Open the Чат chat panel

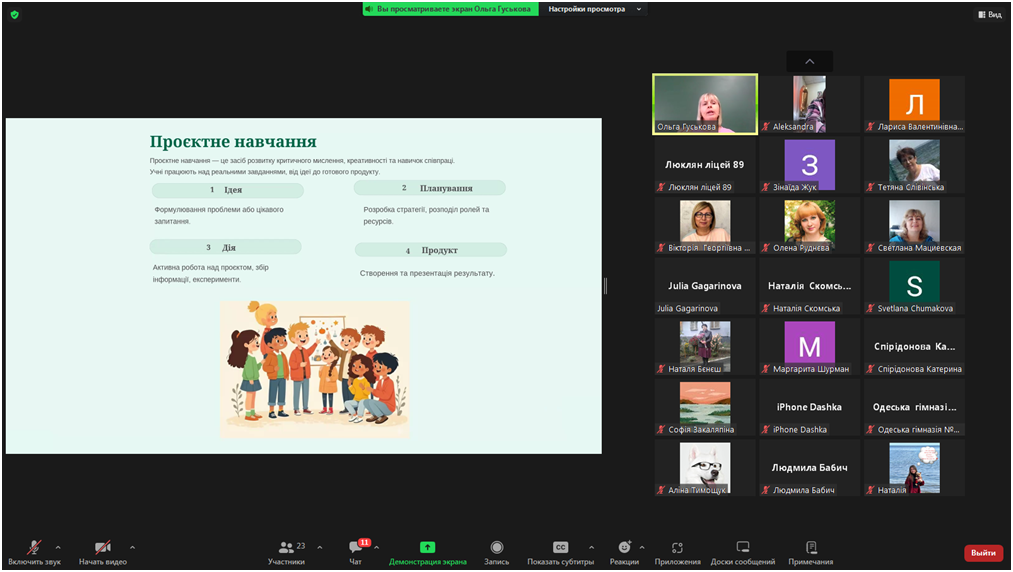356,549
